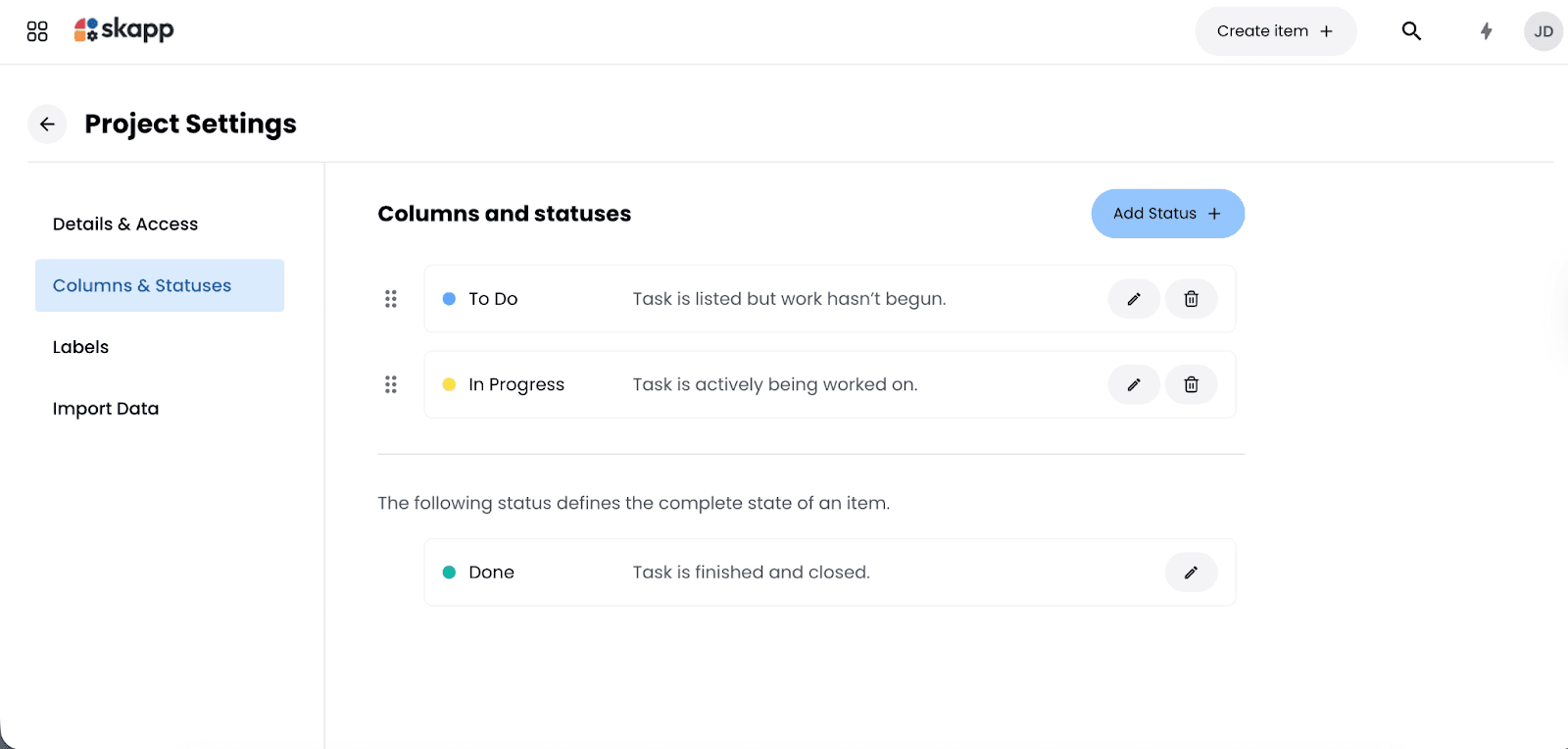Click the Create item button
This screenshot has width=1568, height=749.
click(1275, 31)
